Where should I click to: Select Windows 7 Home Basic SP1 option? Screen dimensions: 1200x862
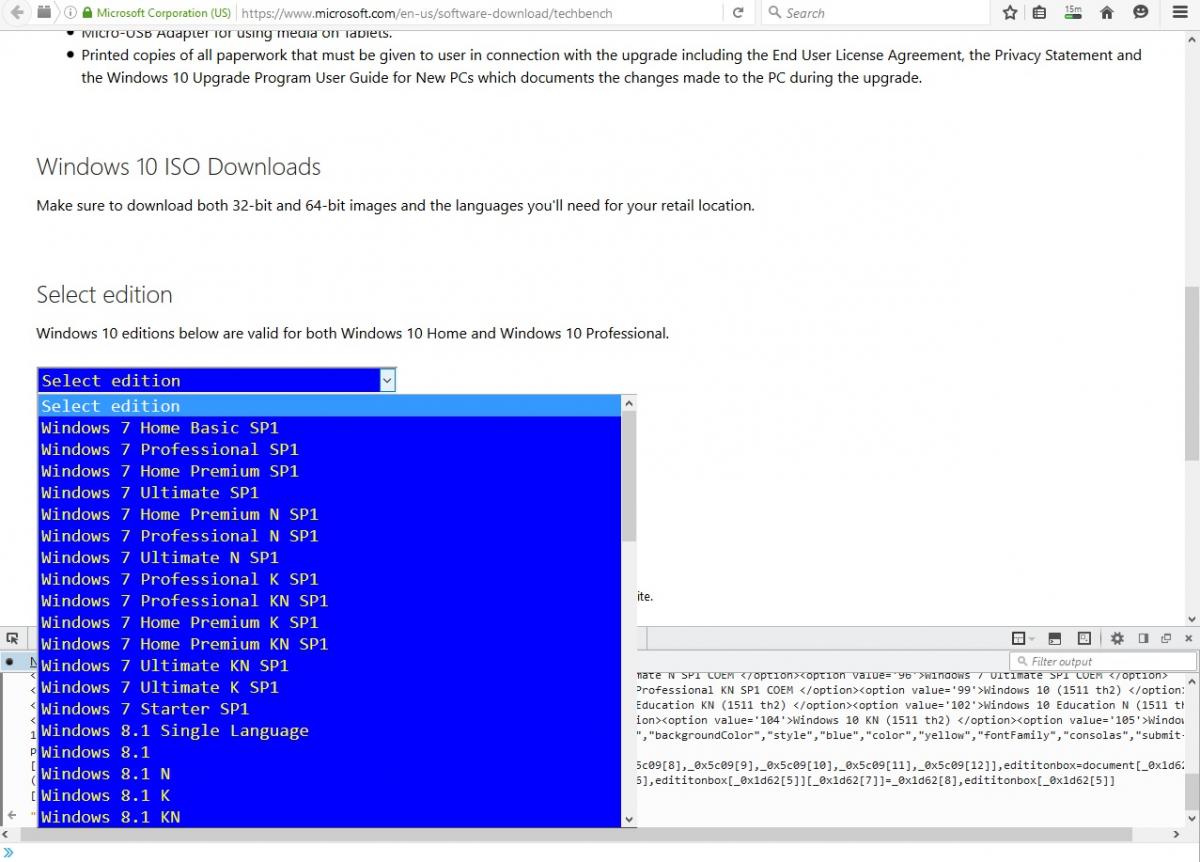329,428
